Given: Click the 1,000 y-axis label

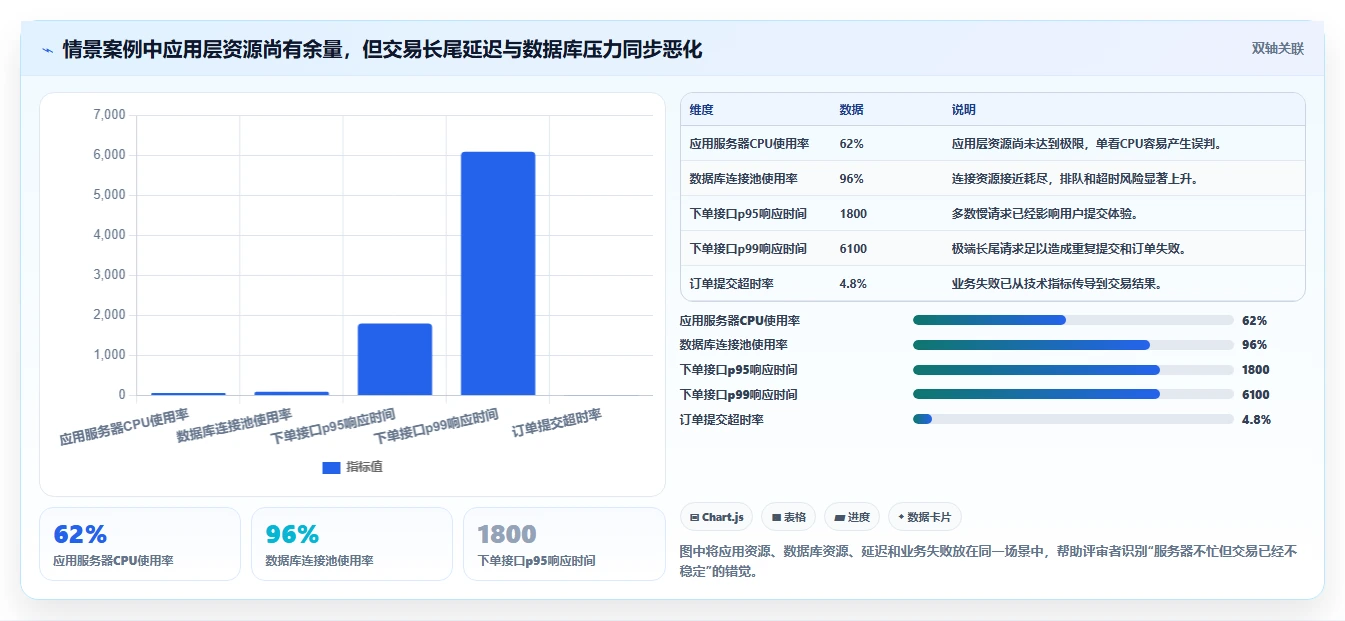Looking at the screenshot, I should [109, 355].
